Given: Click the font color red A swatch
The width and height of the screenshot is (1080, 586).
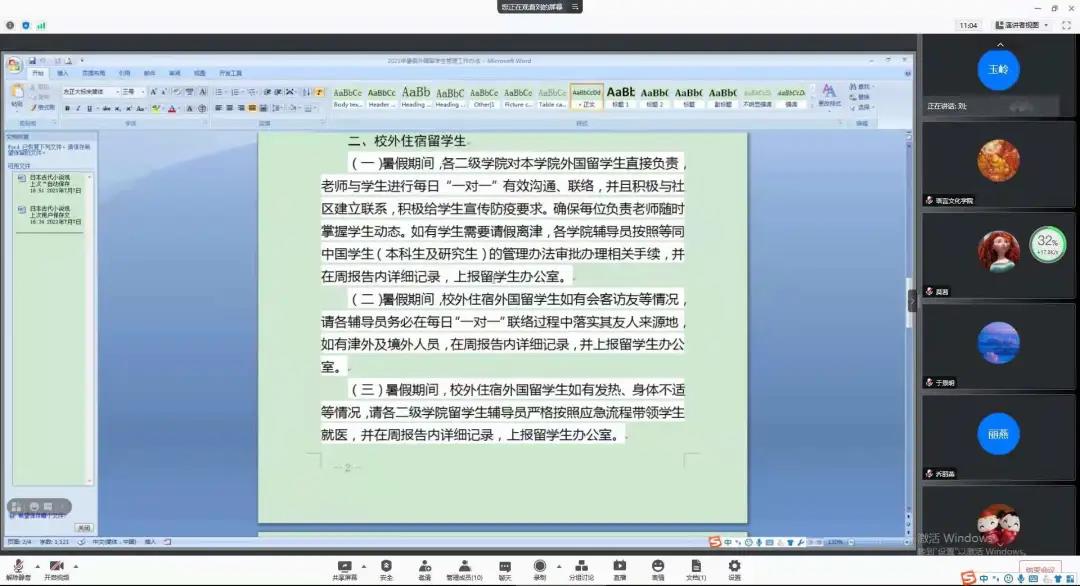Looking at the screenshot, I should [x=172, y=108].
